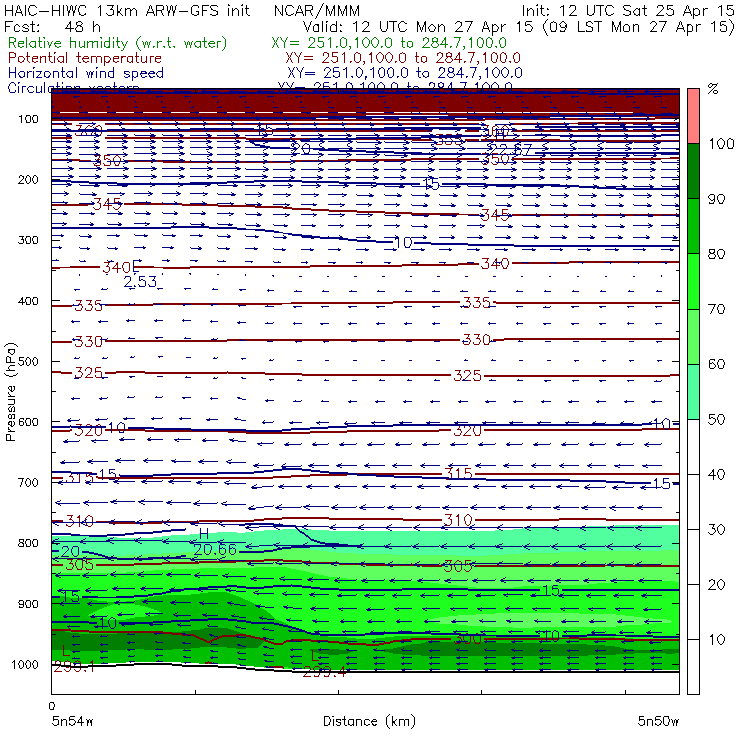Click the 'Fcst: 48 h' label
This screenshot has height=740, width=740.
pos(52,26)
